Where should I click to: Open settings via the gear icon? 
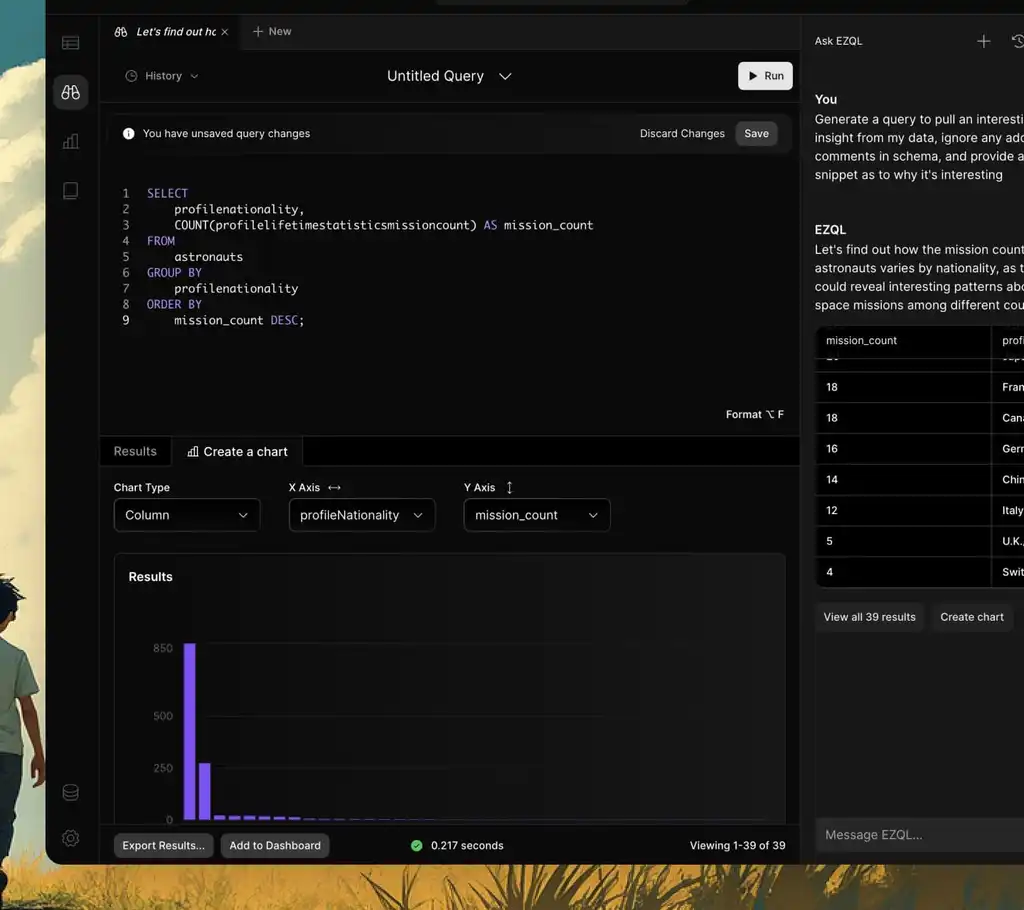click(x=70, y=838)
